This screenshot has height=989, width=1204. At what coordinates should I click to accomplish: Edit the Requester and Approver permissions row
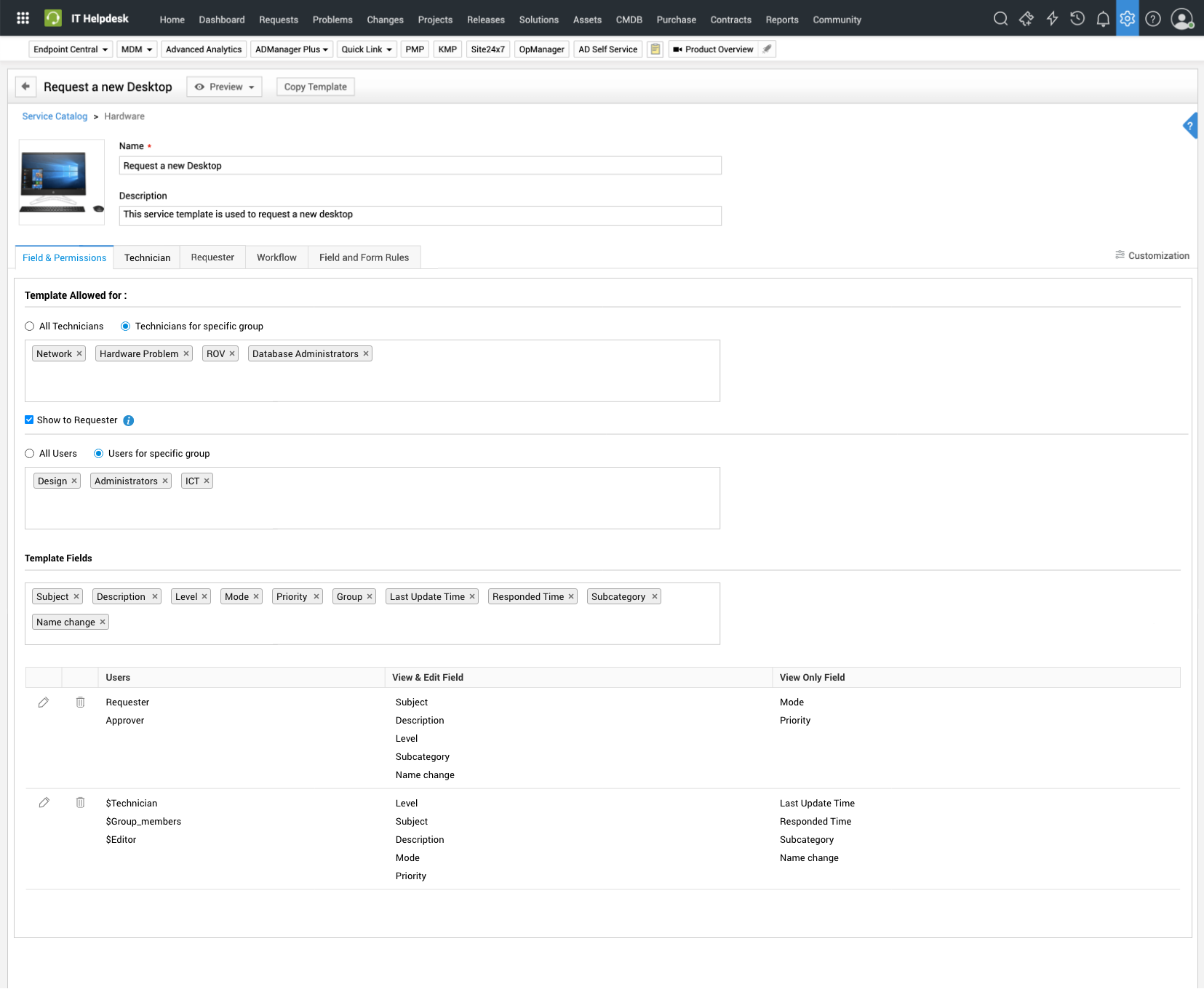tap(44, 702)
